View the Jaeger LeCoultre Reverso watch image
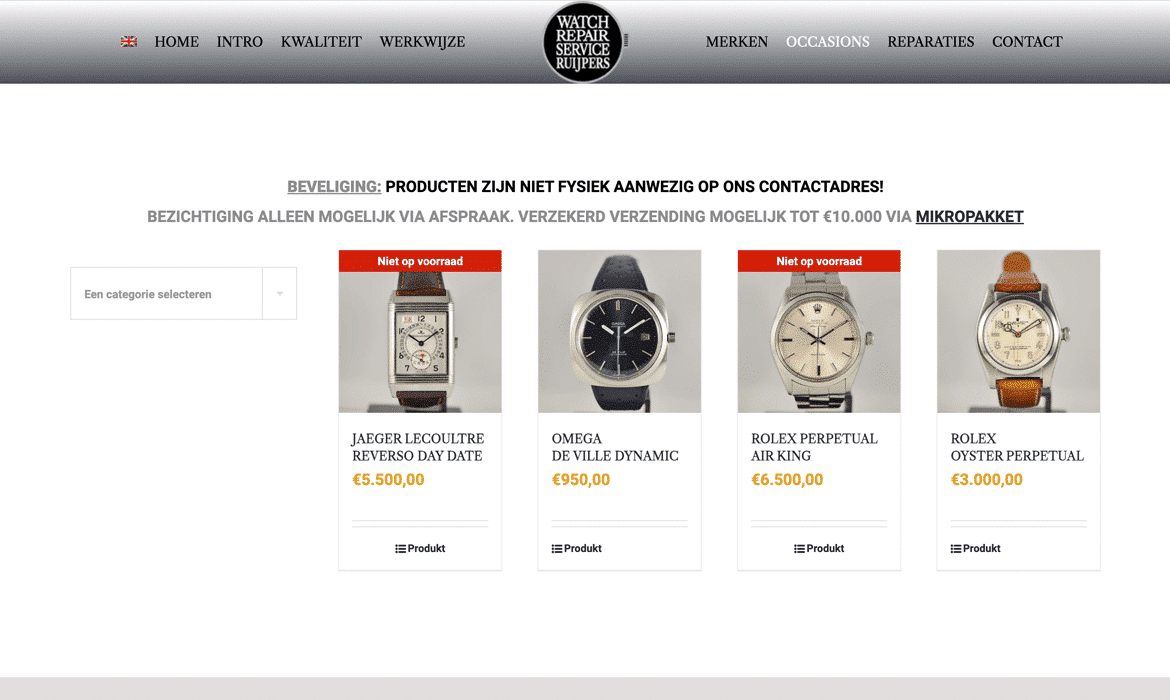 [x=420, y=331]
